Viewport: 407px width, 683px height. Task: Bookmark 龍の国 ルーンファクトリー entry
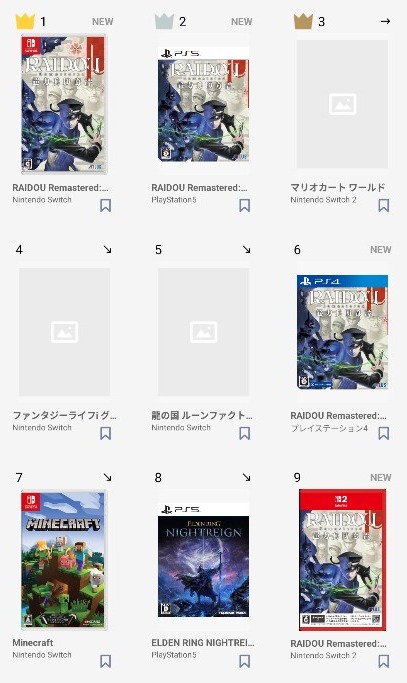(244, 433)
